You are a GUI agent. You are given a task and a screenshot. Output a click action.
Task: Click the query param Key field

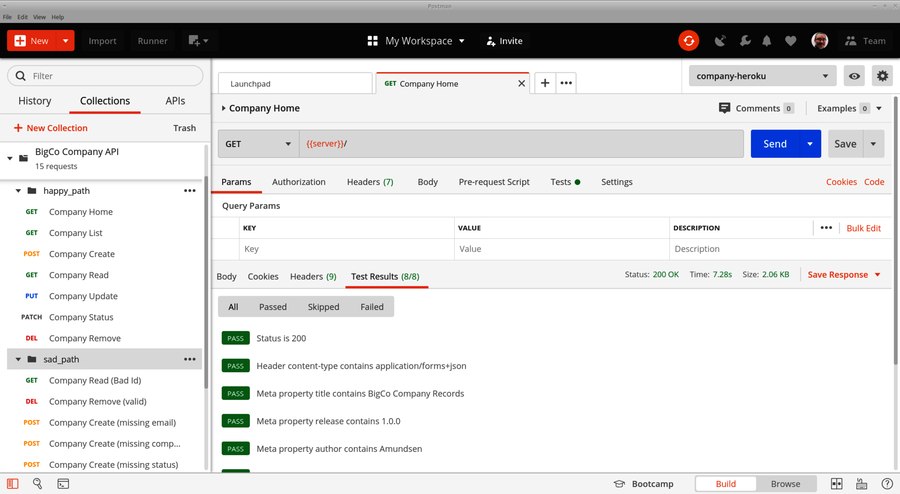pos(347,249)
